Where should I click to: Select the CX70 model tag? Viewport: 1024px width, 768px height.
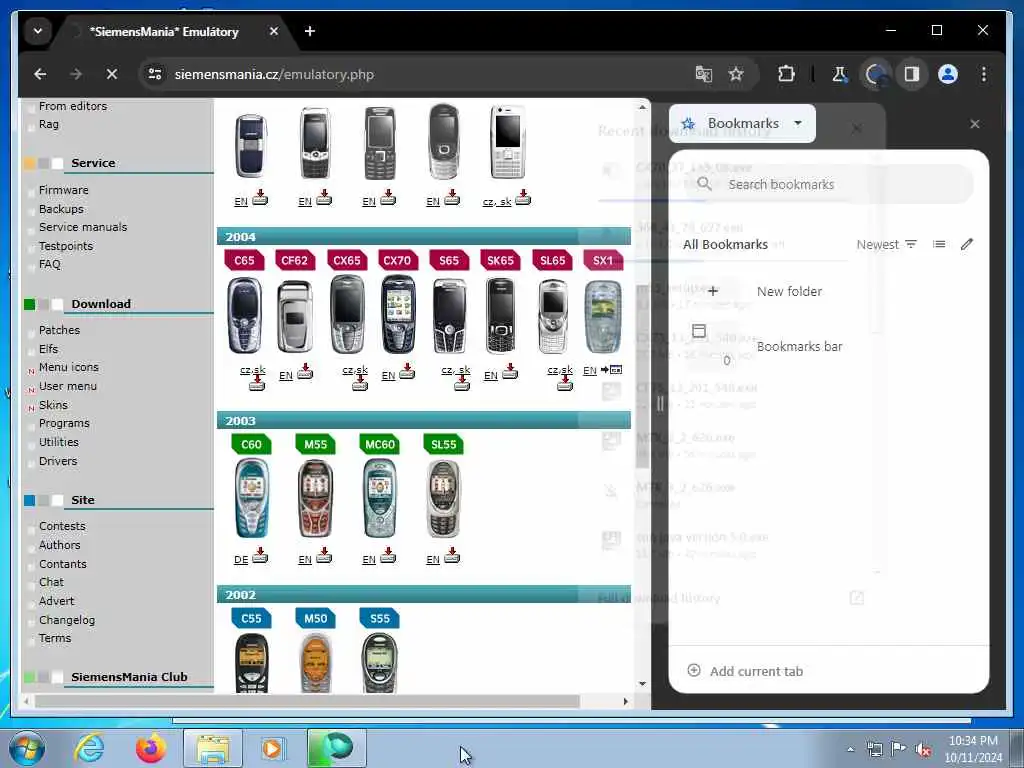(x=397, y=260)
